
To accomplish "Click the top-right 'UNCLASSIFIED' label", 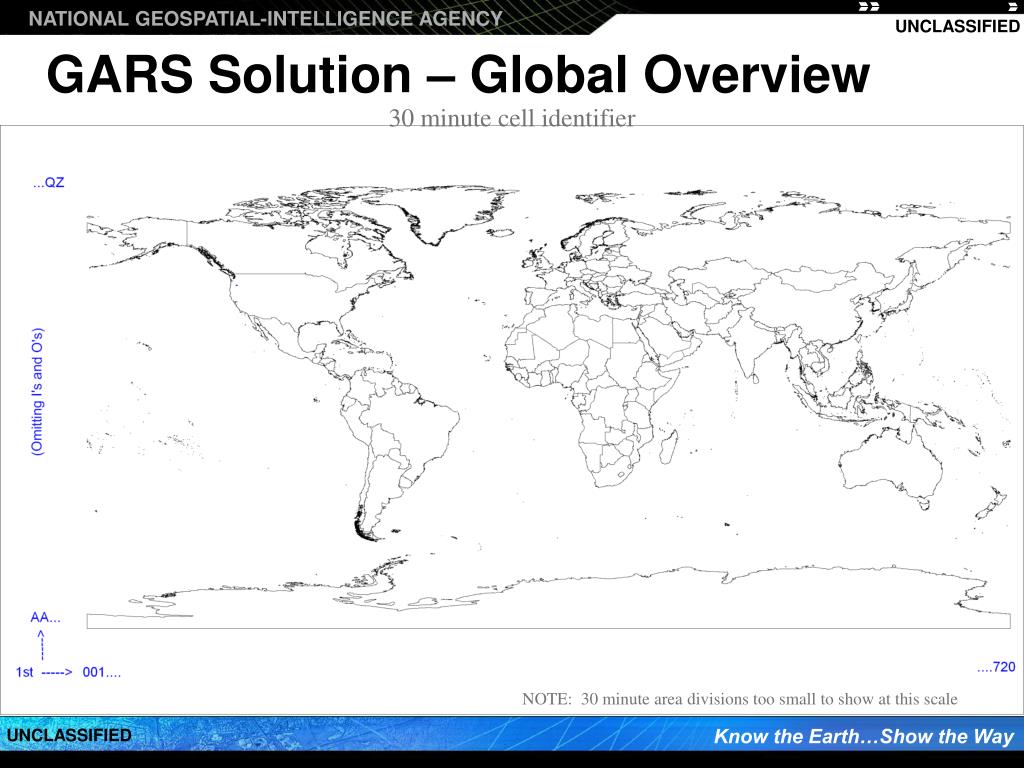I will click(x=957, y=27).
